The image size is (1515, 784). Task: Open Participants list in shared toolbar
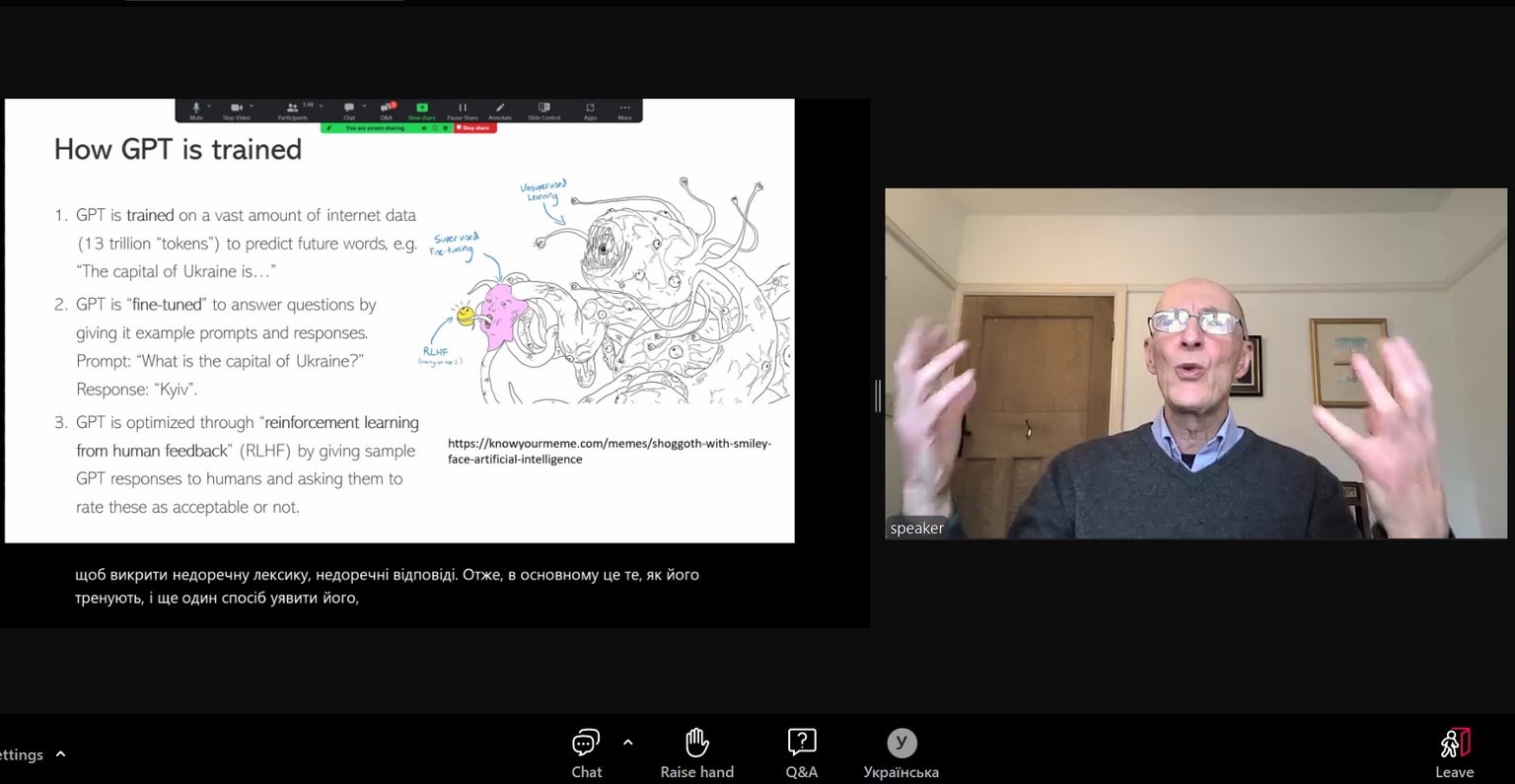(293, 109)
